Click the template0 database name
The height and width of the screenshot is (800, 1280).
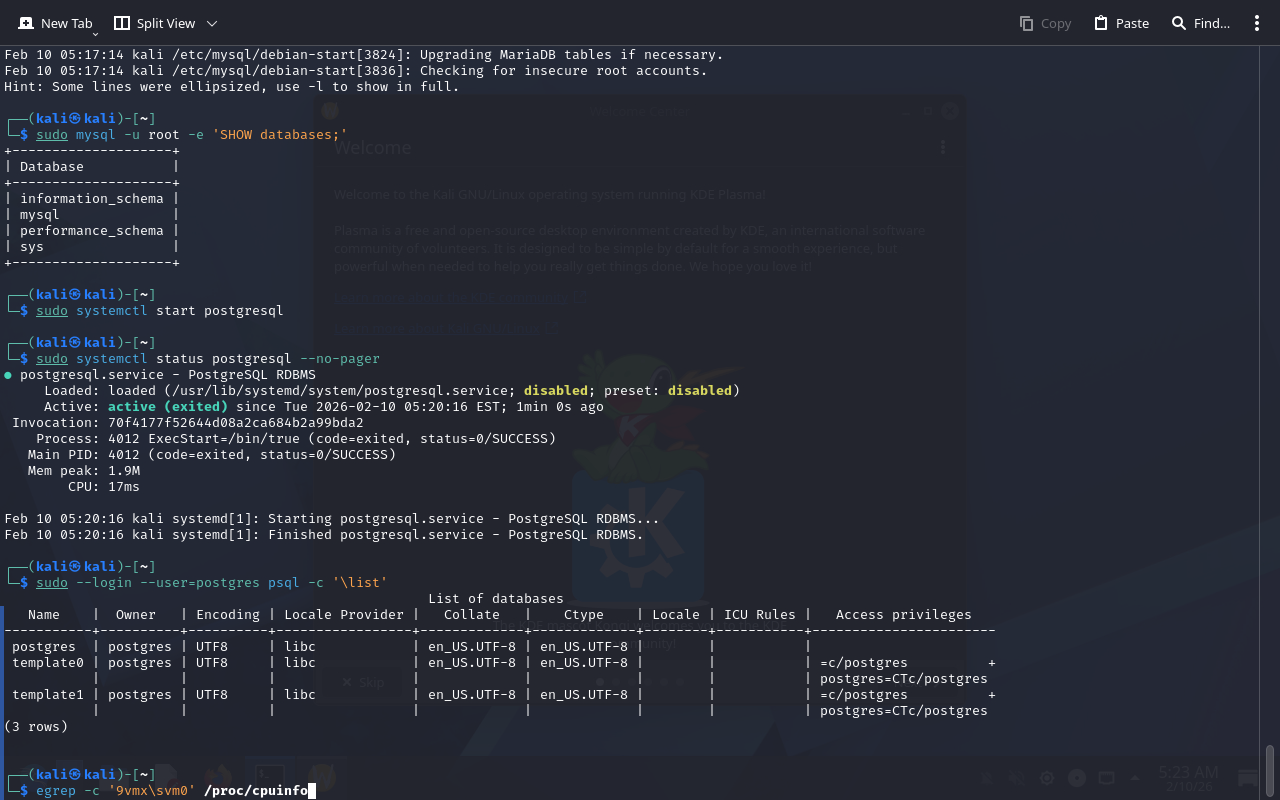[x=48, y=663]
